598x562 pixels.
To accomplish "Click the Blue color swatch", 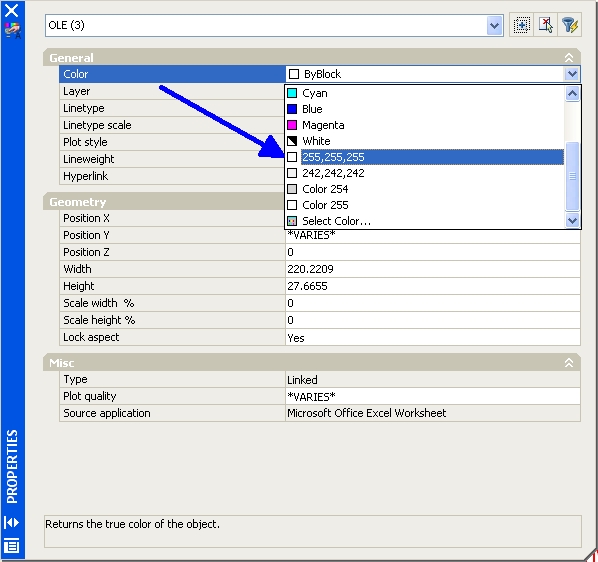I will tap(292, 109).
